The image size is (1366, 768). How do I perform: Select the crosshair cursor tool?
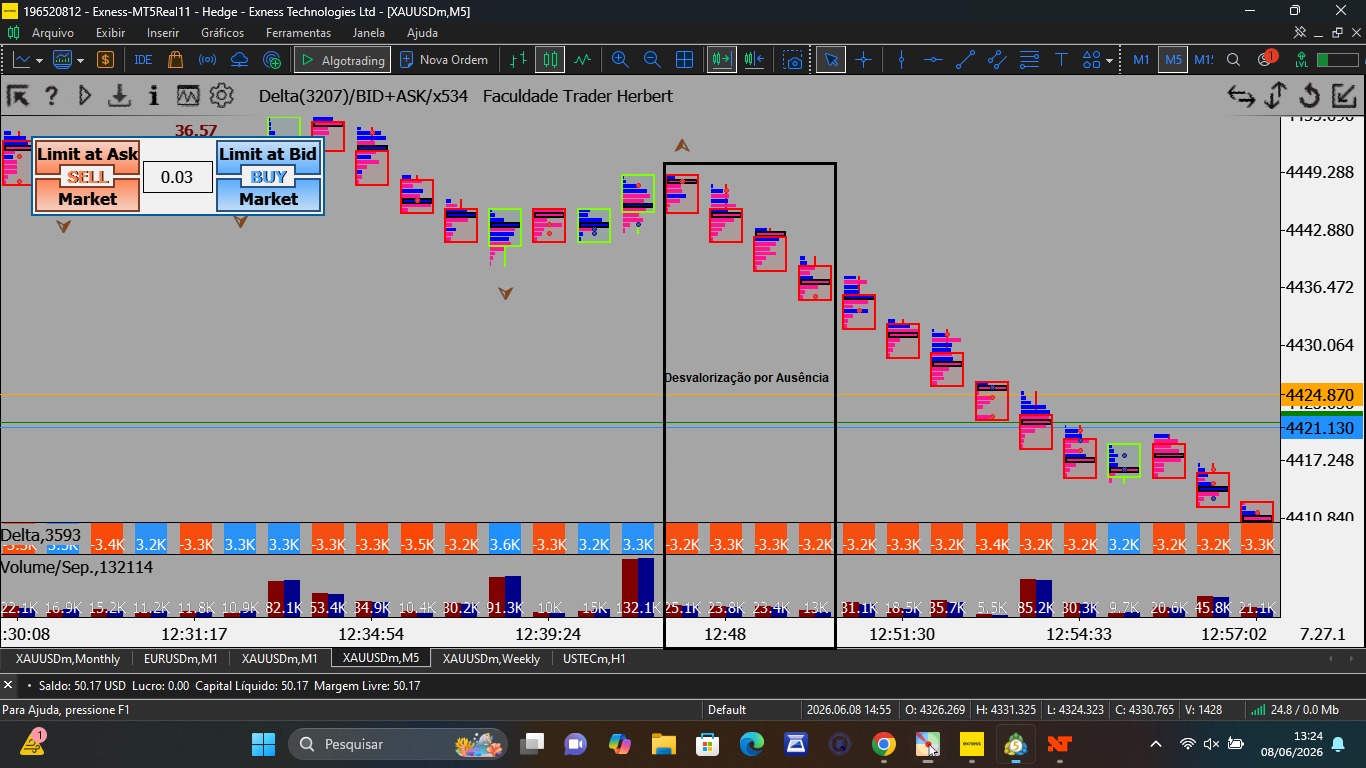tap(863, 60)
